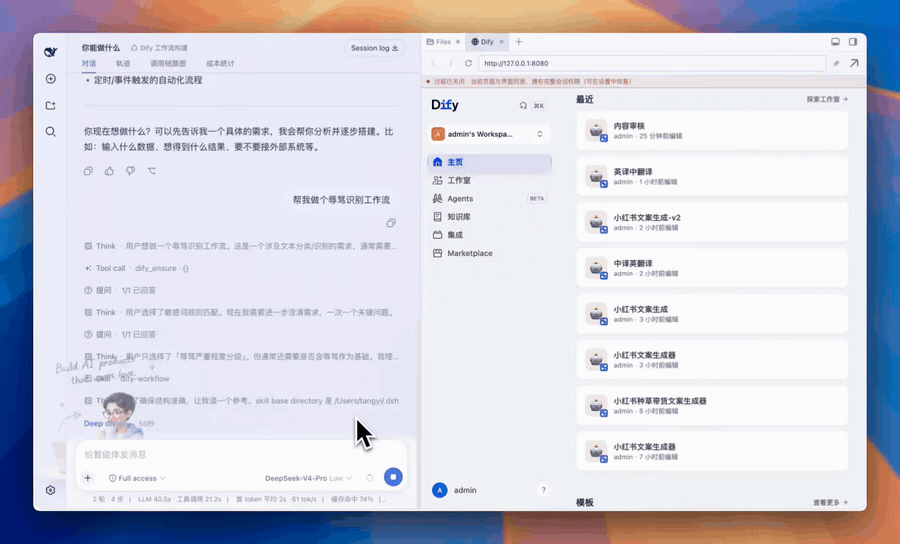Expand Think step mentioning 敏感词规则匹配
Image resolution: width=900 pixels, height=544 pixels.
(x=240, y=313)
